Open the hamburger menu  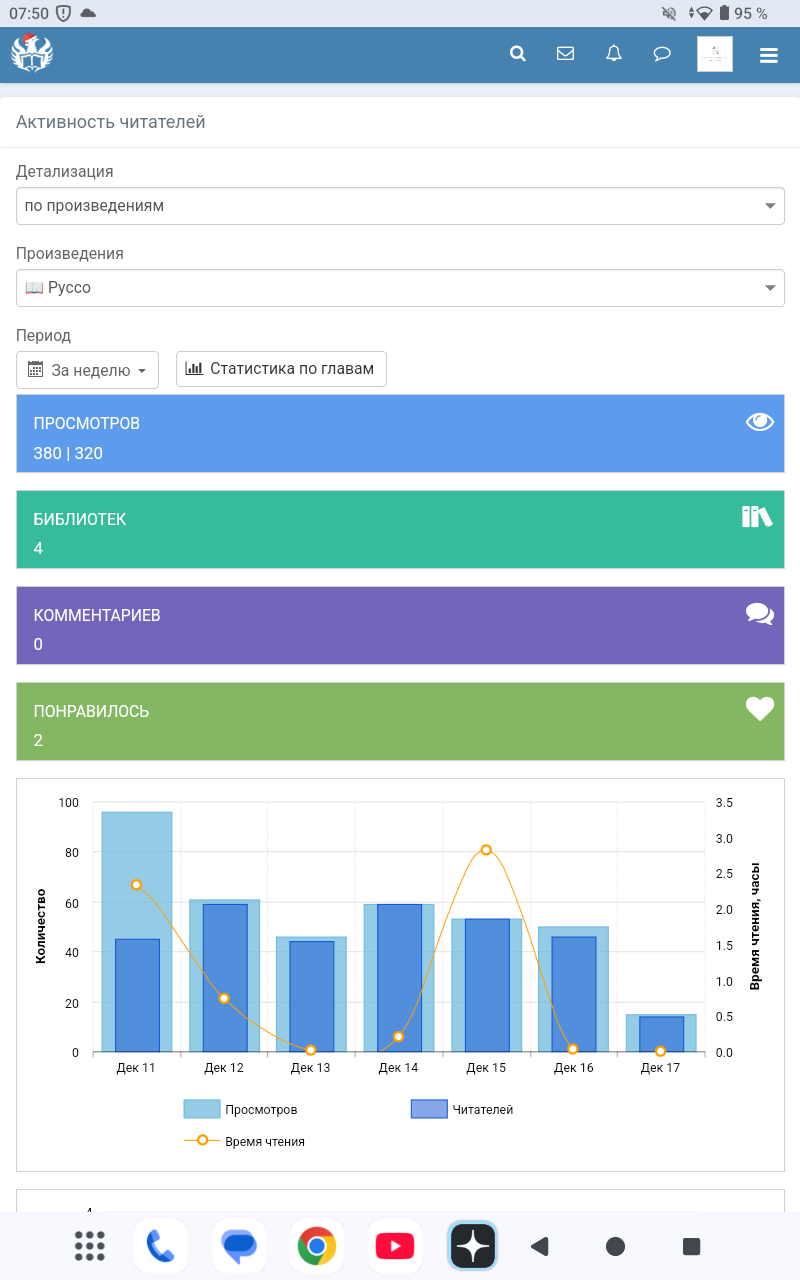[768, 55]
